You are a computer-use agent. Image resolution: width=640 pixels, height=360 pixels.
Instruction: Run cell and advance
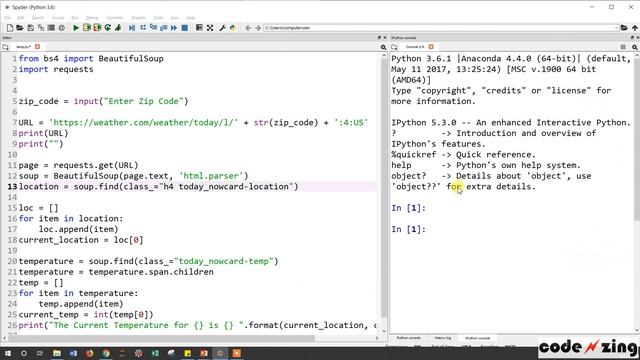[x=97, y=28]
